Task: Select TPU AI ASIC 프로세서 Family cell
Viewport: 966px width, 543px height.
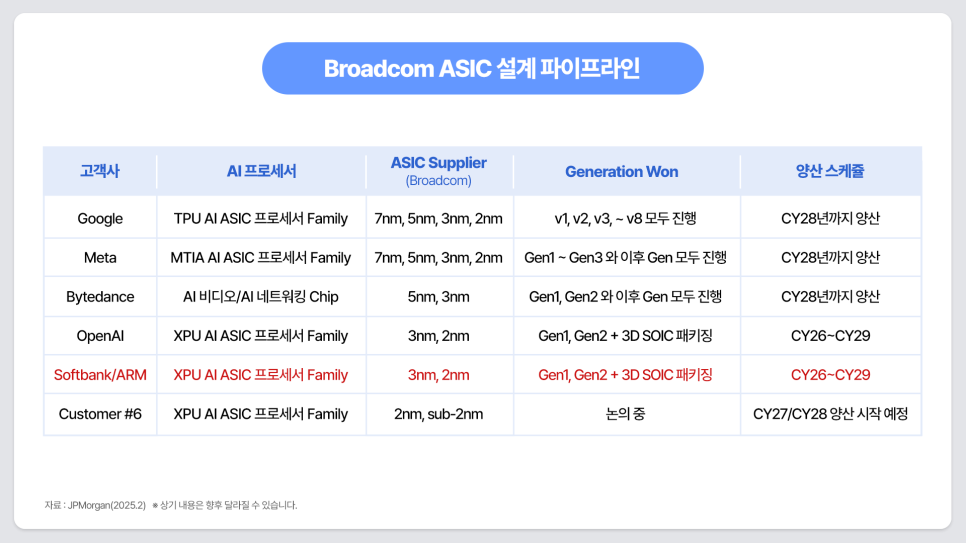Action: [261, 218]
